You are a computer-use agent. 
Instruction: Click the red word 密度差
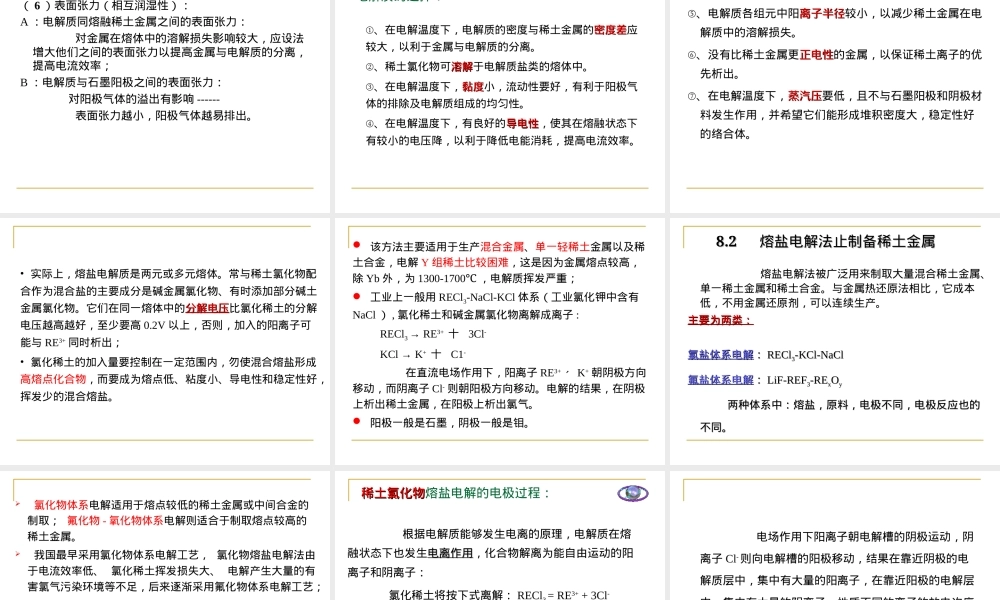tap(610, 30)
